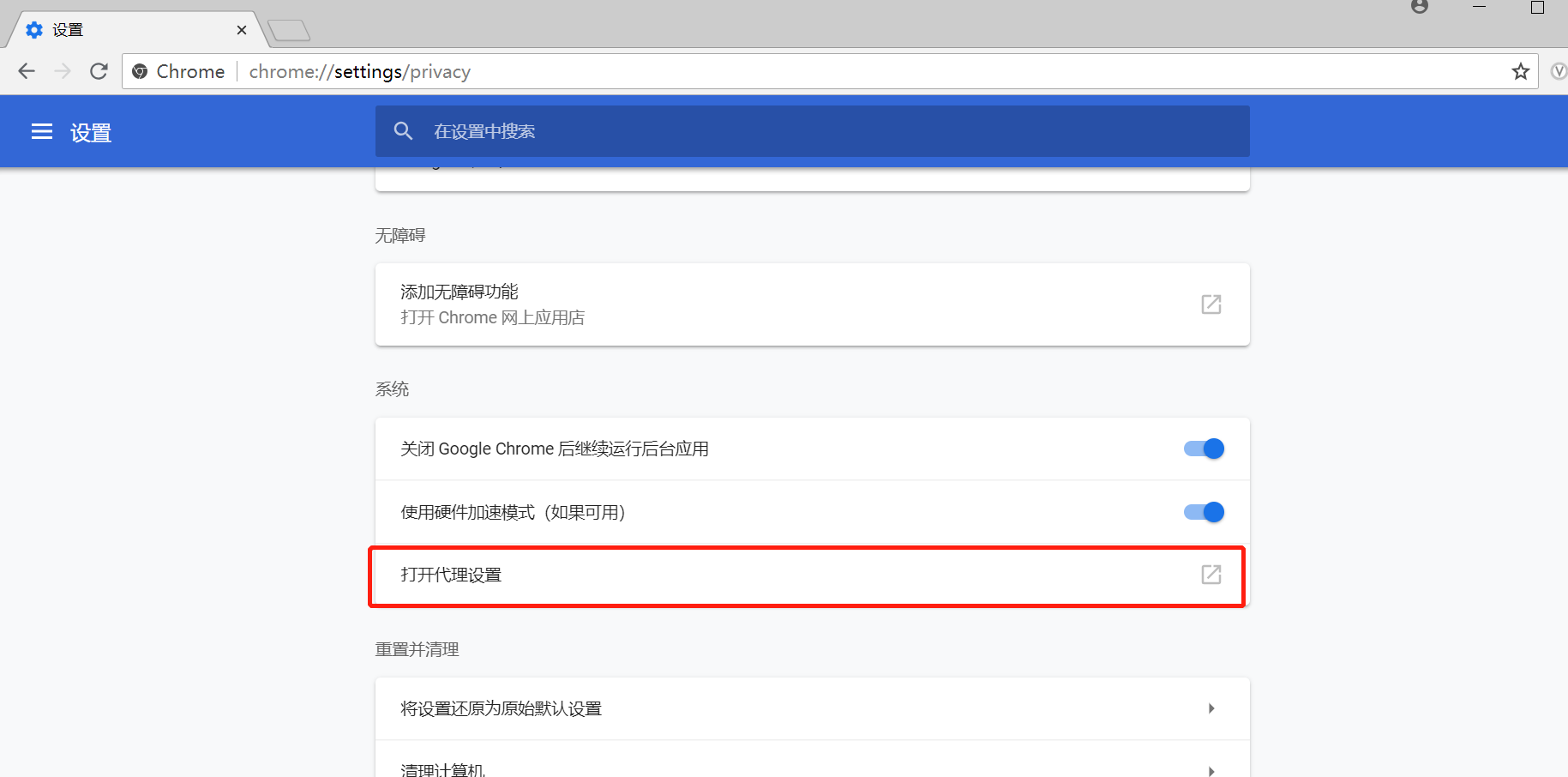Toggle 关闭 Google Chrome 后继续运行后台应用
Viewport: 1568px width, 777px height.
pos(1204,449)
